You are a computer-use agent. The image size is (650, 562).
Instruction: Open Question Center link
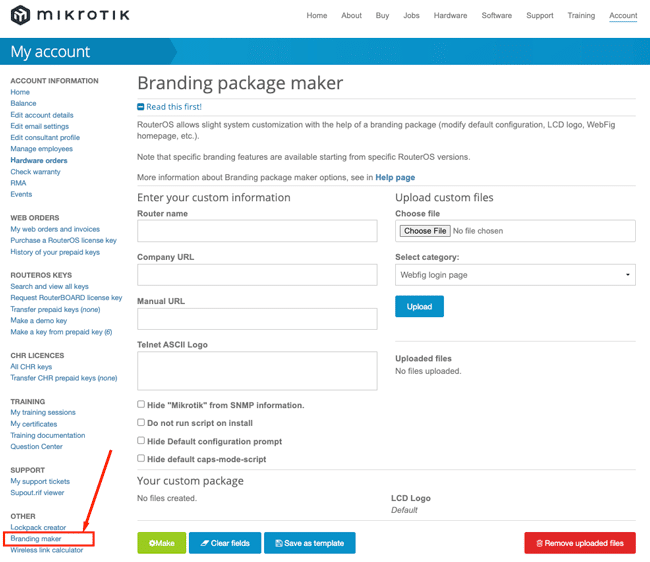[x=36, y=446]
